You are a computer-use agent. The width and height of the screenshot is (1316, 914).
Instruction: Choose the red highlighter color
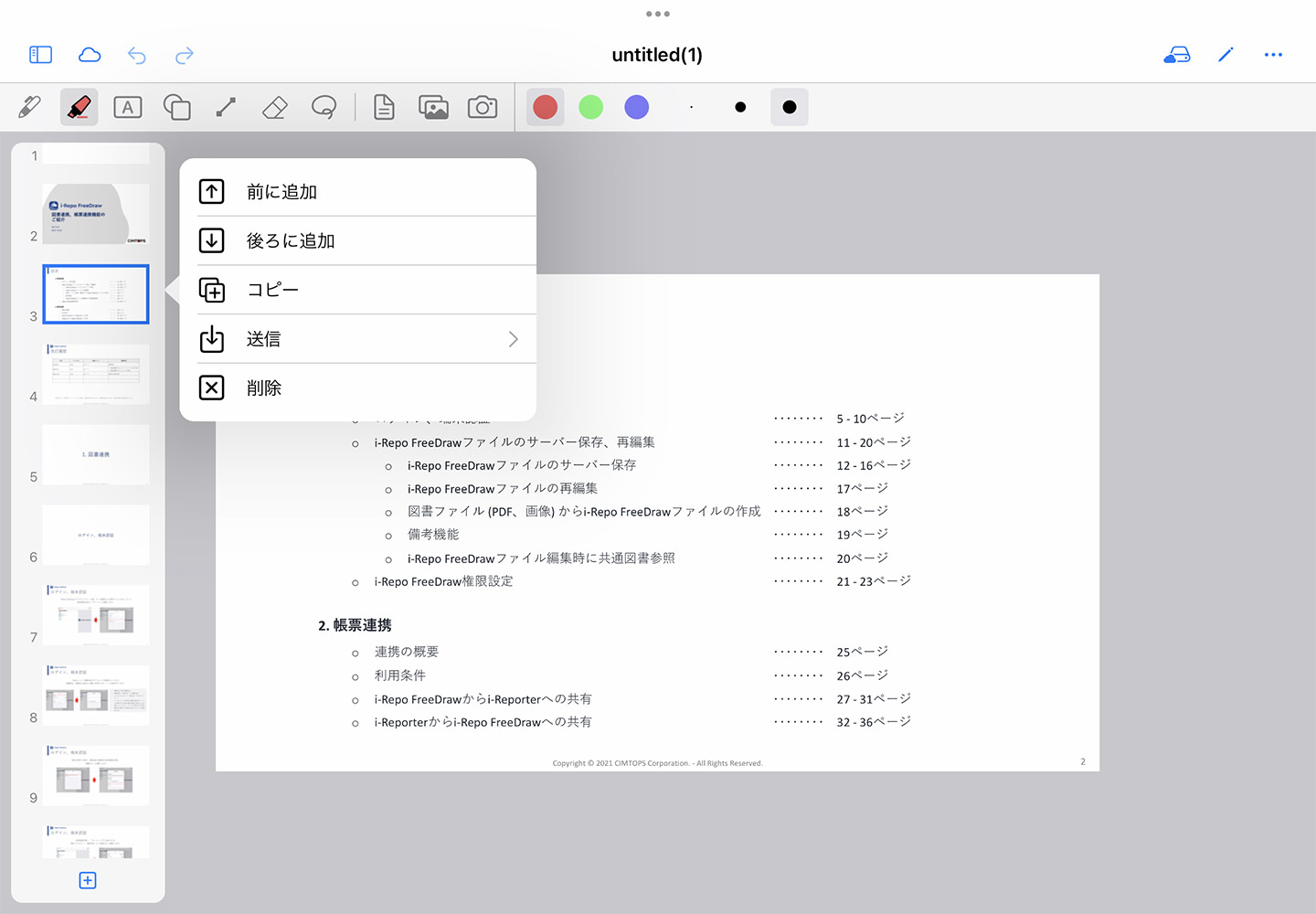point(546,107)
